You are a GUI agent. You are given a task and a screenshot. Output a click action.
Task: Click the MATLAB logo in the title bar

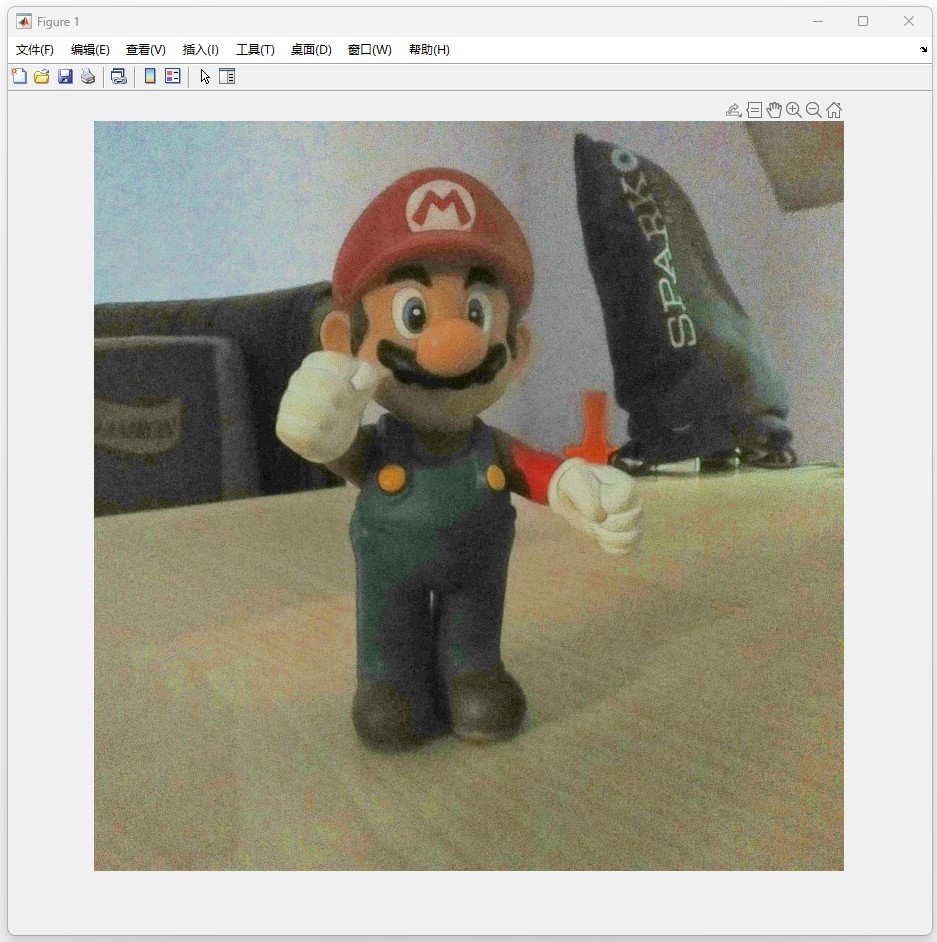point(24,22)
